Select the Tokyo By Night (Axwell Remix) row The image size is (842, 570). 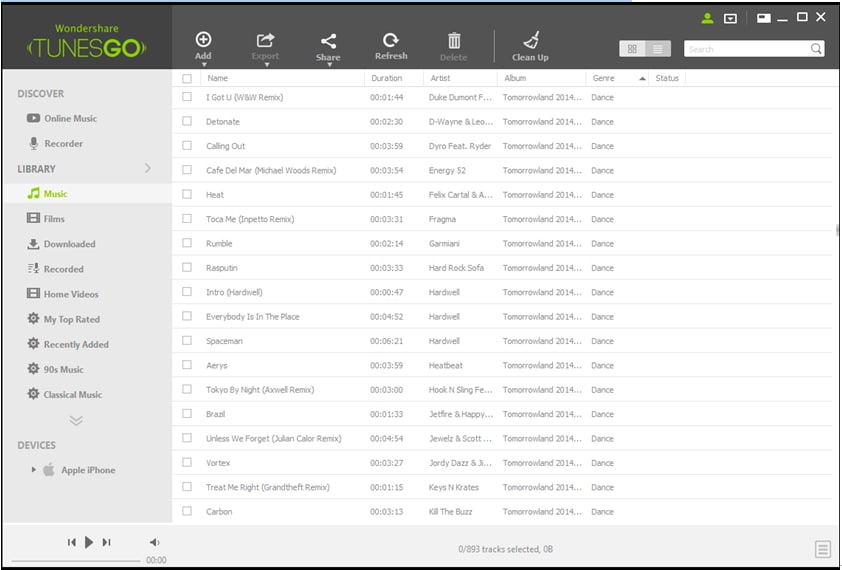click(502, 389)
